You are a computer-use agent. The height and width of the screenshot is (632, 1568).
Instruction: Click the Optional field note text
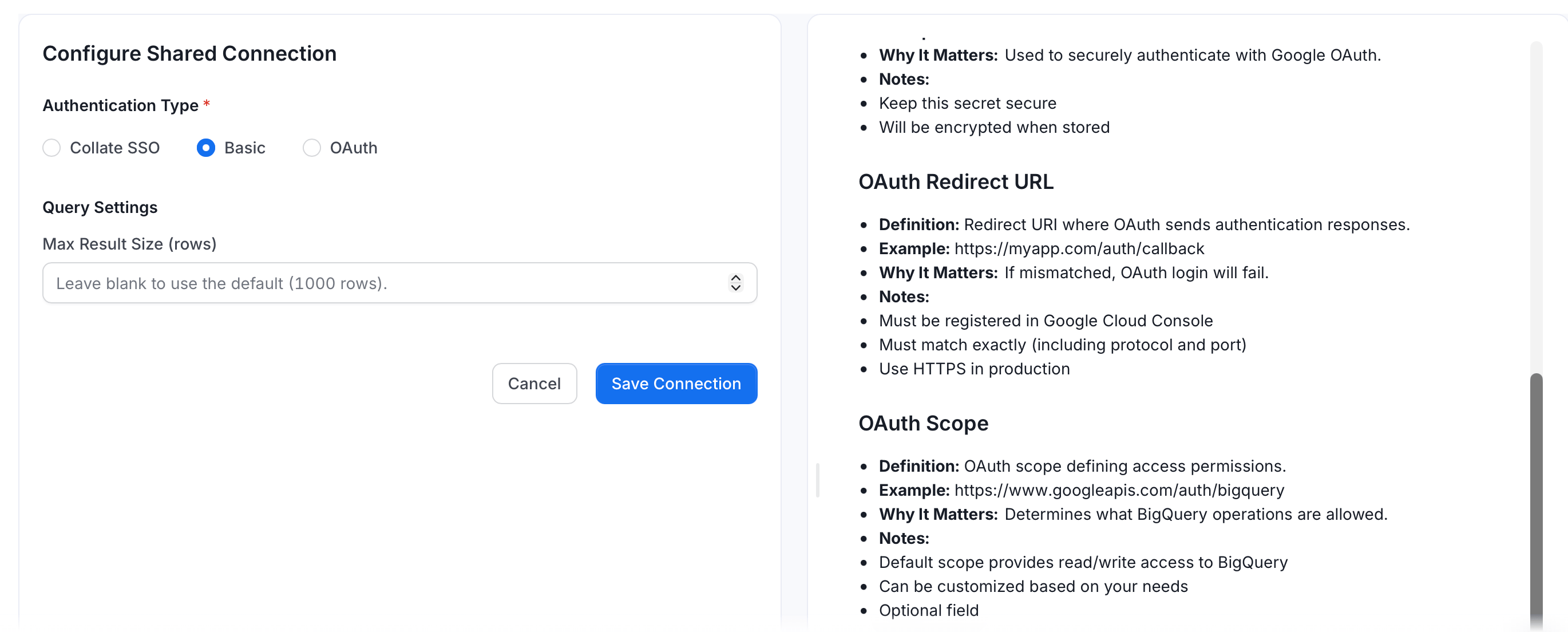[x=928, y=611]
